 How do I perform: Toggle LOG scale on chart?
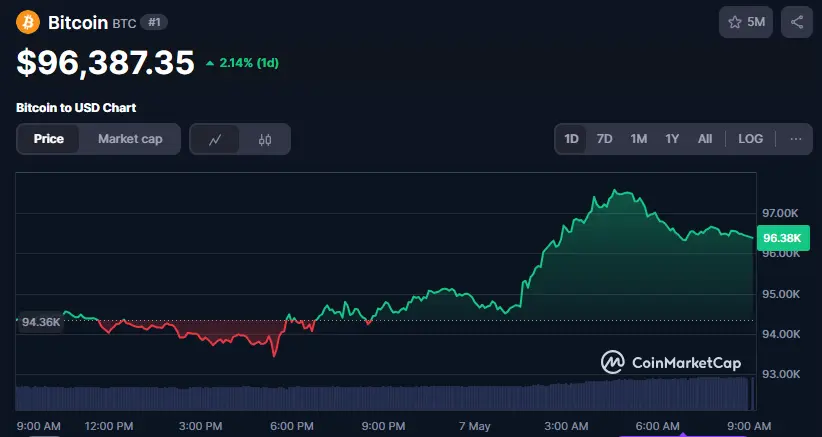(751, 139)
